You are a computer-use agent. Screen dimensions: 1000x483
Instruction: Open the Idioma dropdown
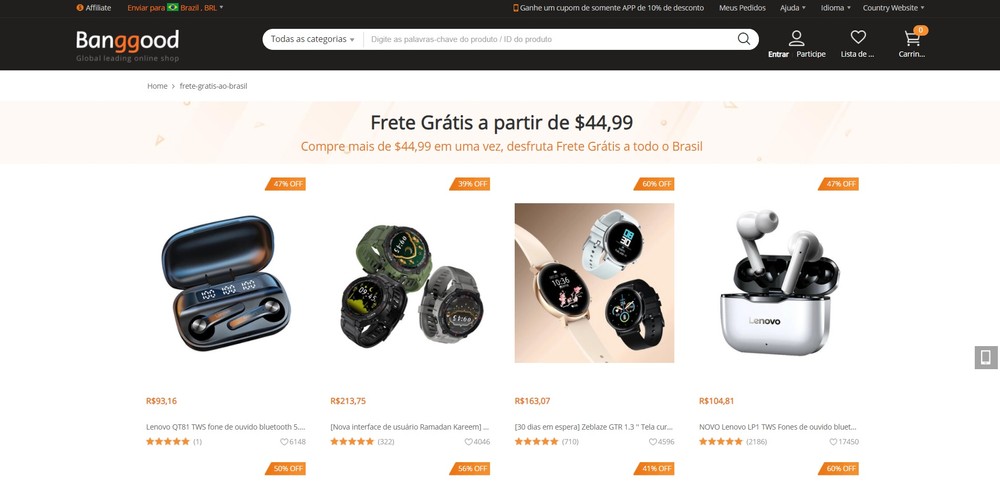click(x=835, y=8)
